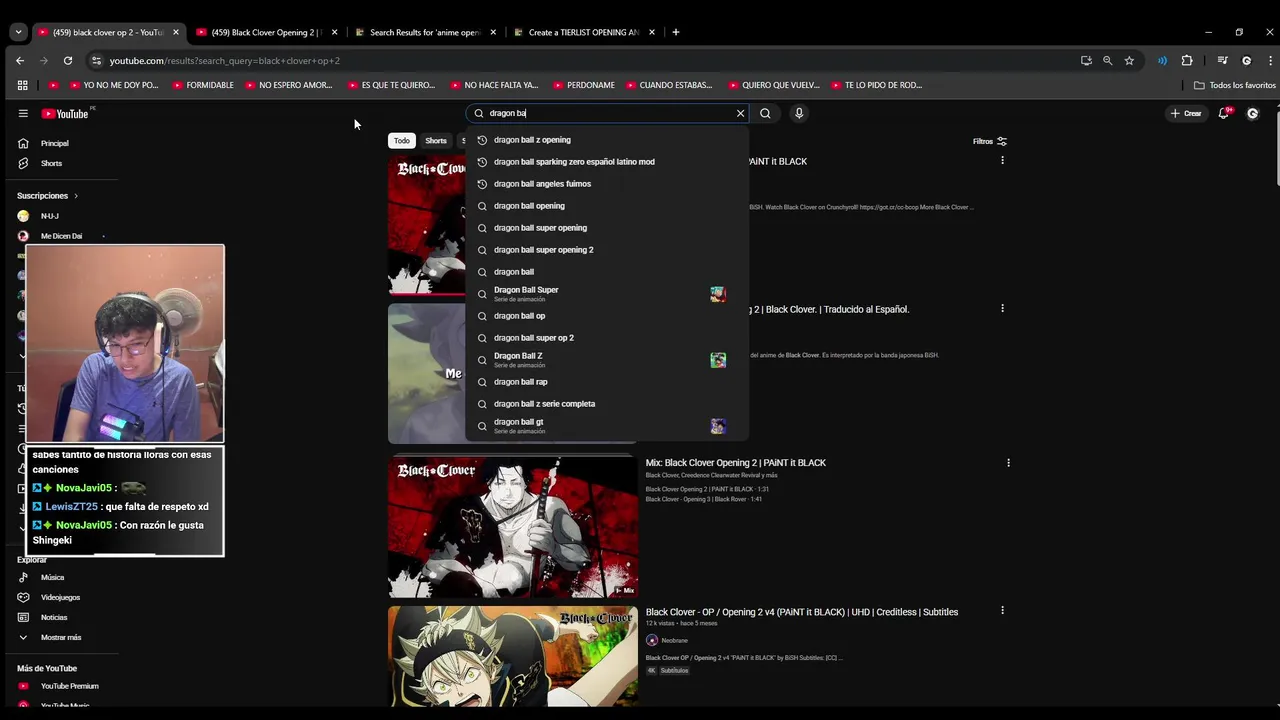The height and width of the screenshot is (720, 1280).
Task: Reload the page
Action: 67,60
